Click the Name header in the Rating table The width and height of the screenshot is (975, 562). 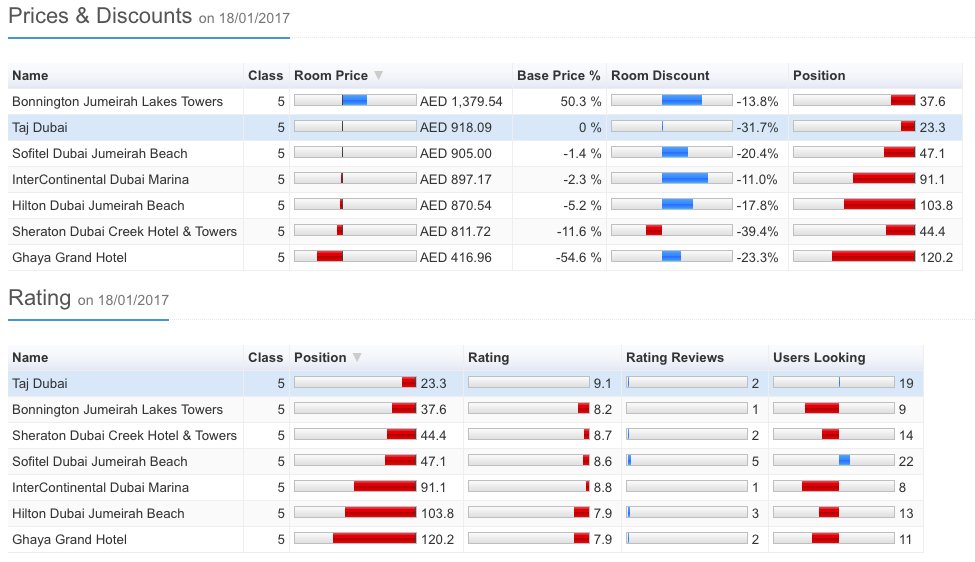(x=30, y=357)
